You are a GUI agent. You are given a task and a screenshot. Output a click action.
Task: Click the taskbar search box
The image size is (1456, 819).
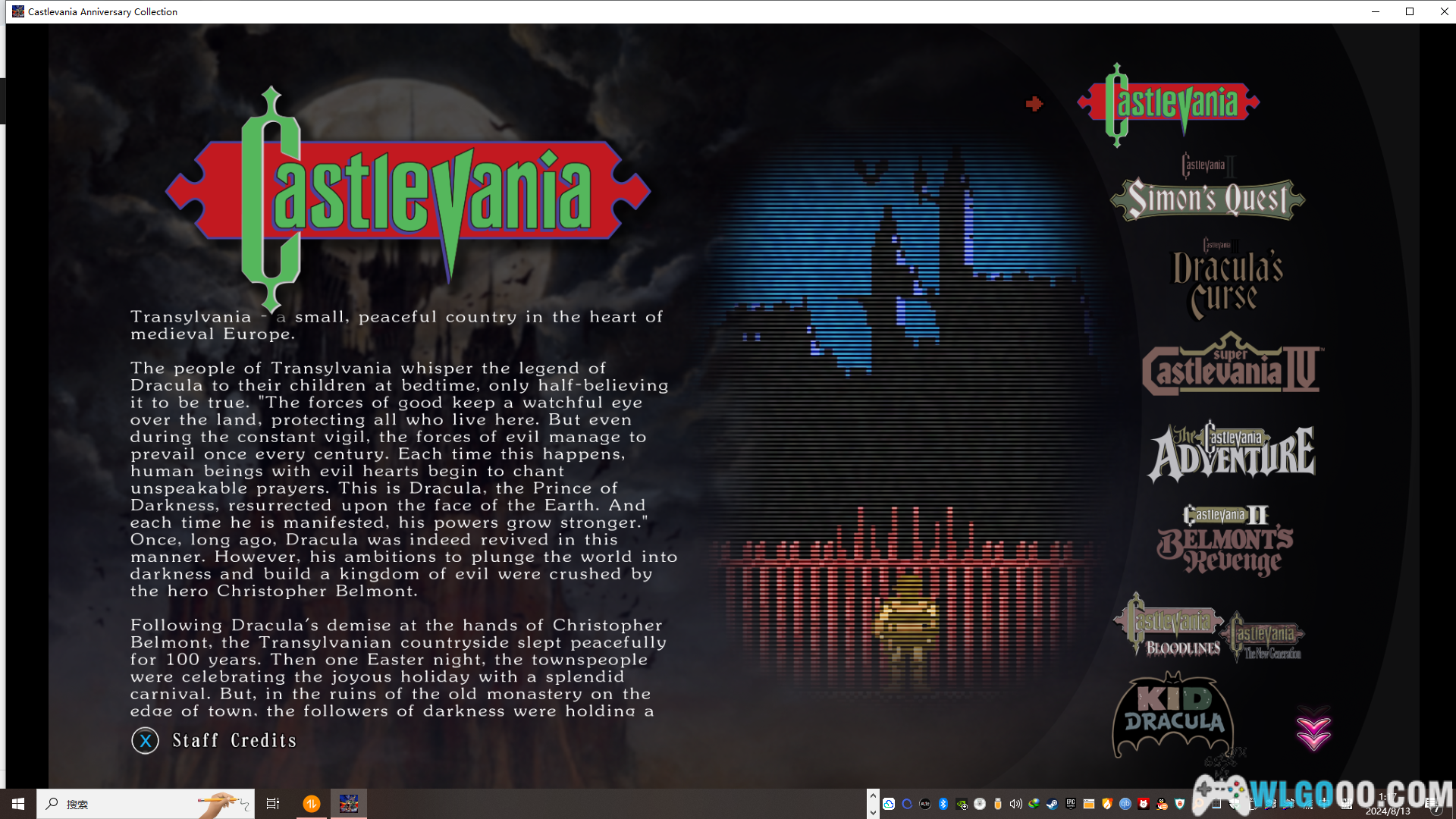pos(144,804)
